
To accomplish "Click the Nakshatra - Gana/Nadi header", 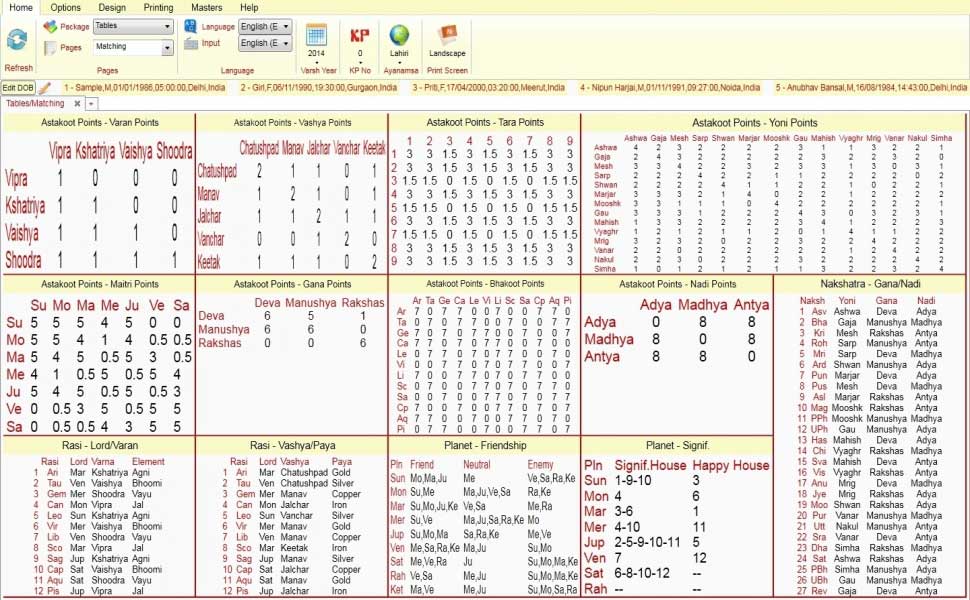I will point(870,284).
